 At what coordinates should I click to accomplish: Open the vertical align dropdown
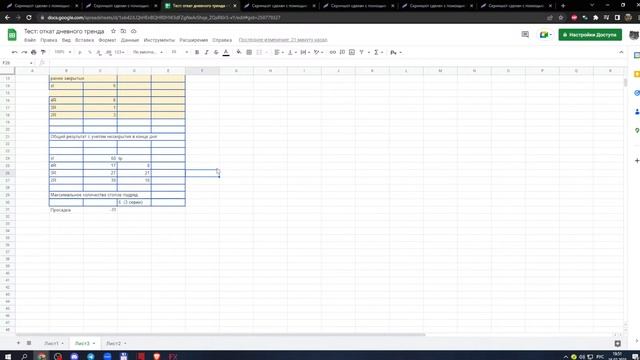click(x=292, y=52)
